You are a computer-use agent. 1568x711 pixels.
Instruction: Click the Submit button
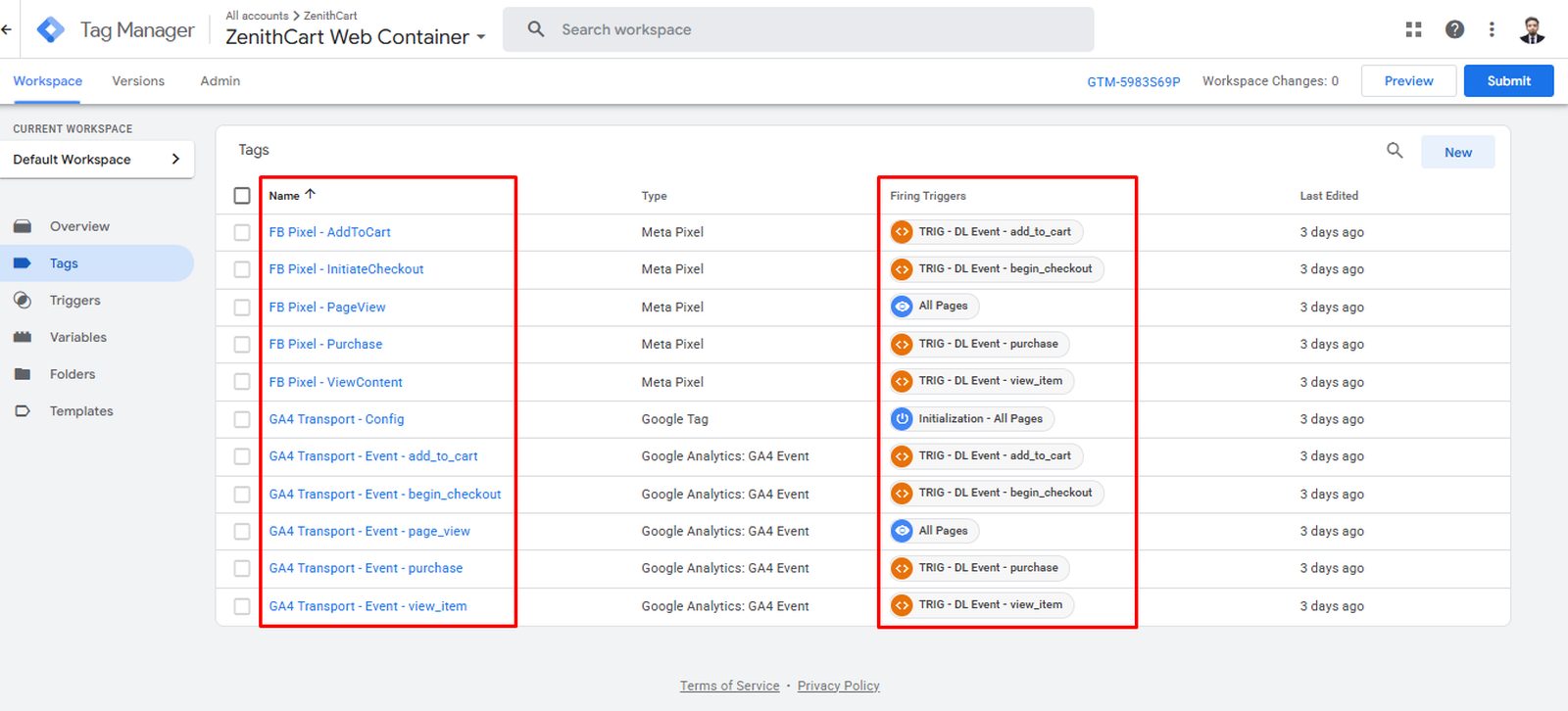1508,81
